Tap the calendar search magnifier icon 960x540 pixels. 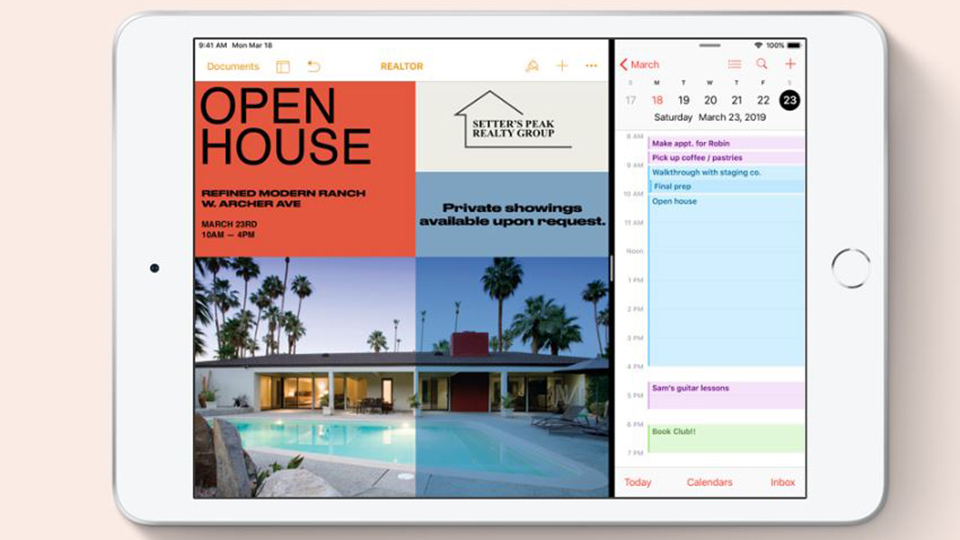click(762, 65)
